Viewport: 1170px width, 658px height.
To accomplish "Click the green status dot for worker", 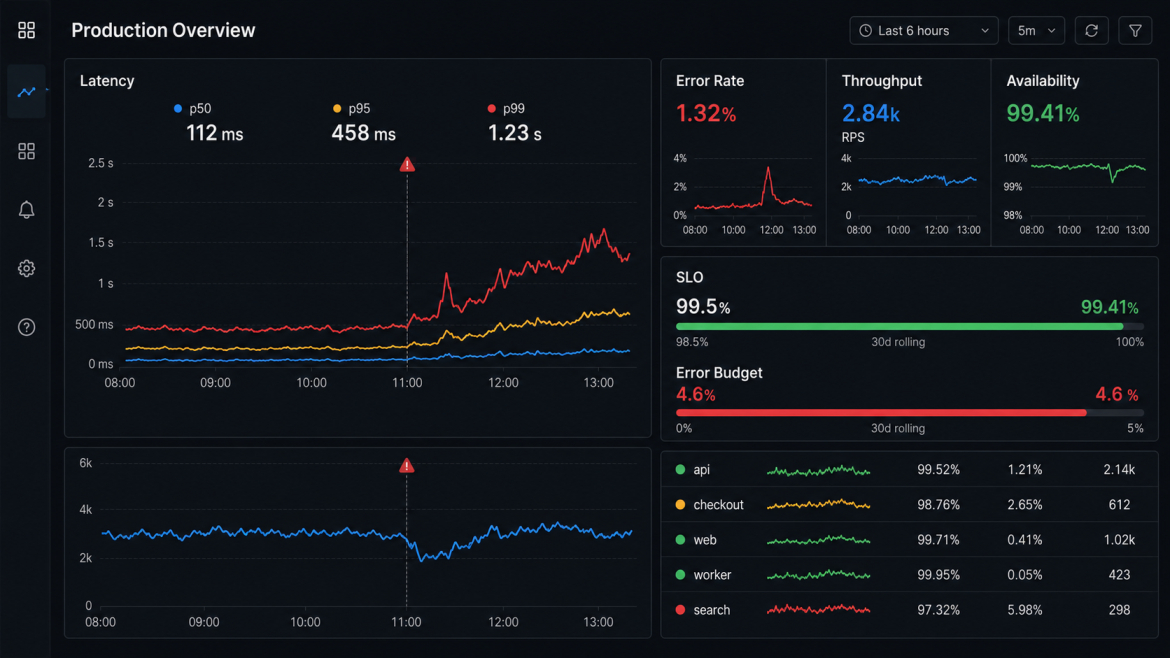I will pyautogui.click(x=680, y=574).
